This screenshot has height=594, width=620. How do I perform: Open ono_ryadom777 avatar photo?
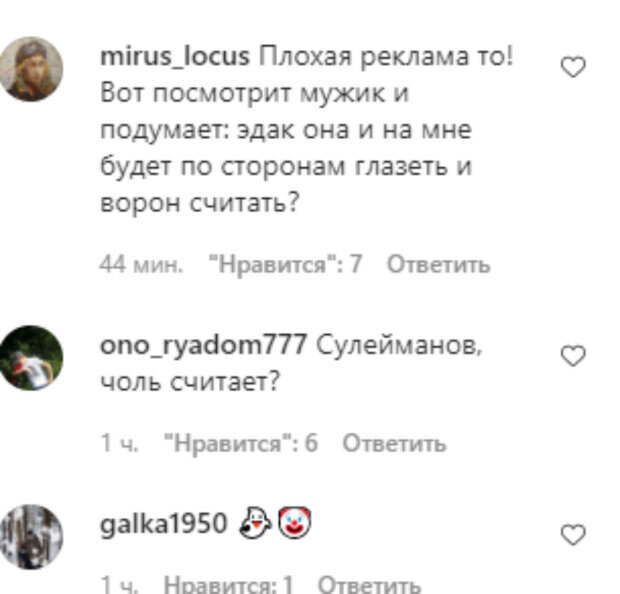click(x=31, y=358)
